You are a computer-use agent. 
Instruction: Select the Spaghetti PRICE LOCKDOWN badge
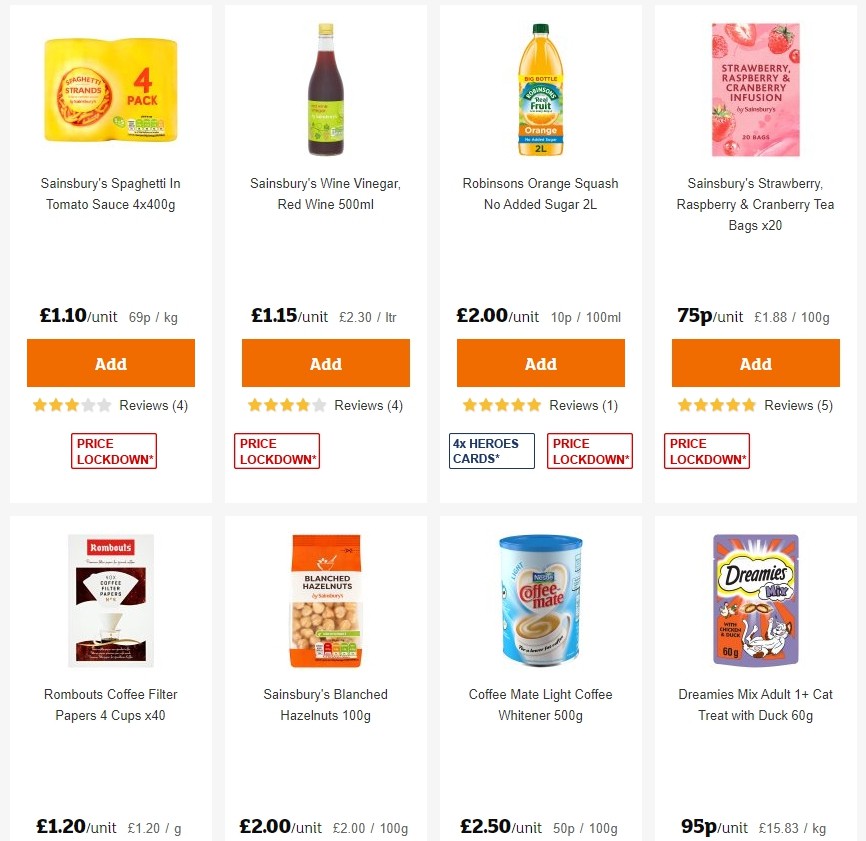coord(113,450)
